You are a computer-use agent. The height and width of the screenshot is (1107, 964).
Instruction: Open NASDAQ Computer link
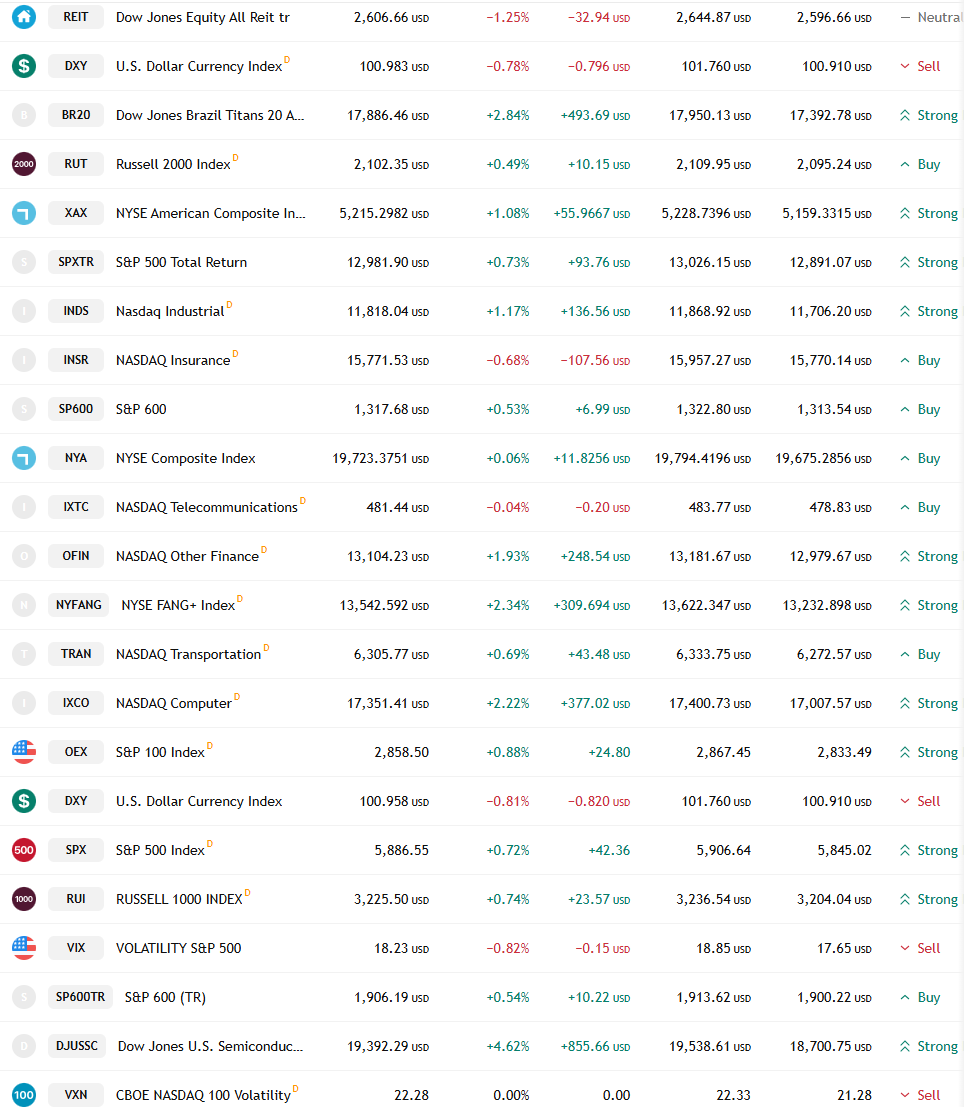pyautogui.click(x=174, y=703)
